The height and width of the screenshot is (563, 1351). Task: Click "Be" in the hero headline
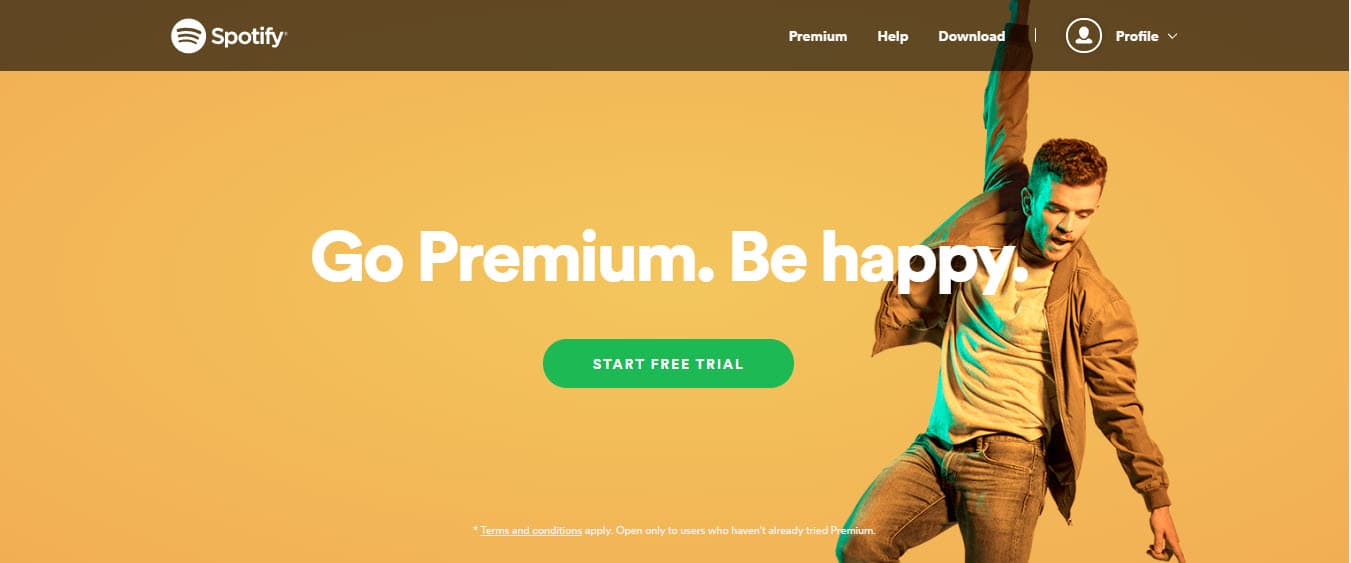point(770,258)
